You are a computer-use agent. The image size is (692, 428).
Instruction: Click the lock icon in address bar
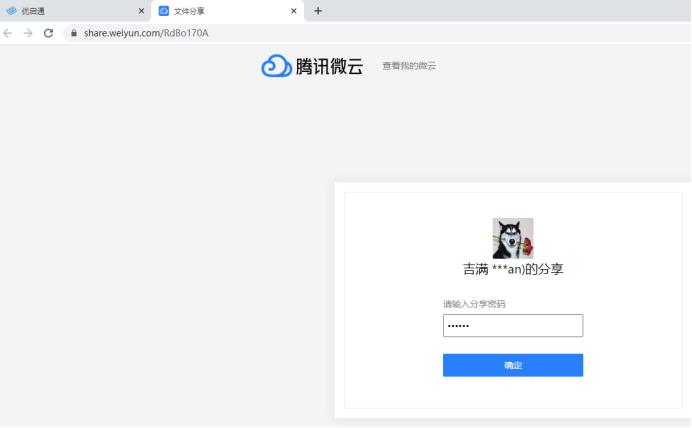73,33
